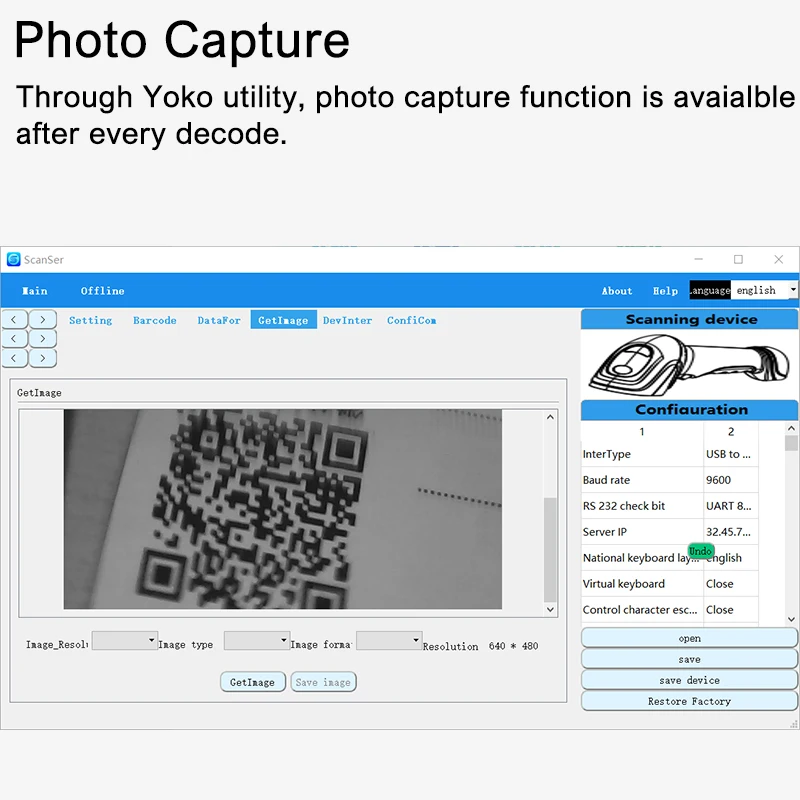The height and width of the screenshot is (800, 800).
Task: Open the language dropdown showing english
Action: tap(764, 290)
